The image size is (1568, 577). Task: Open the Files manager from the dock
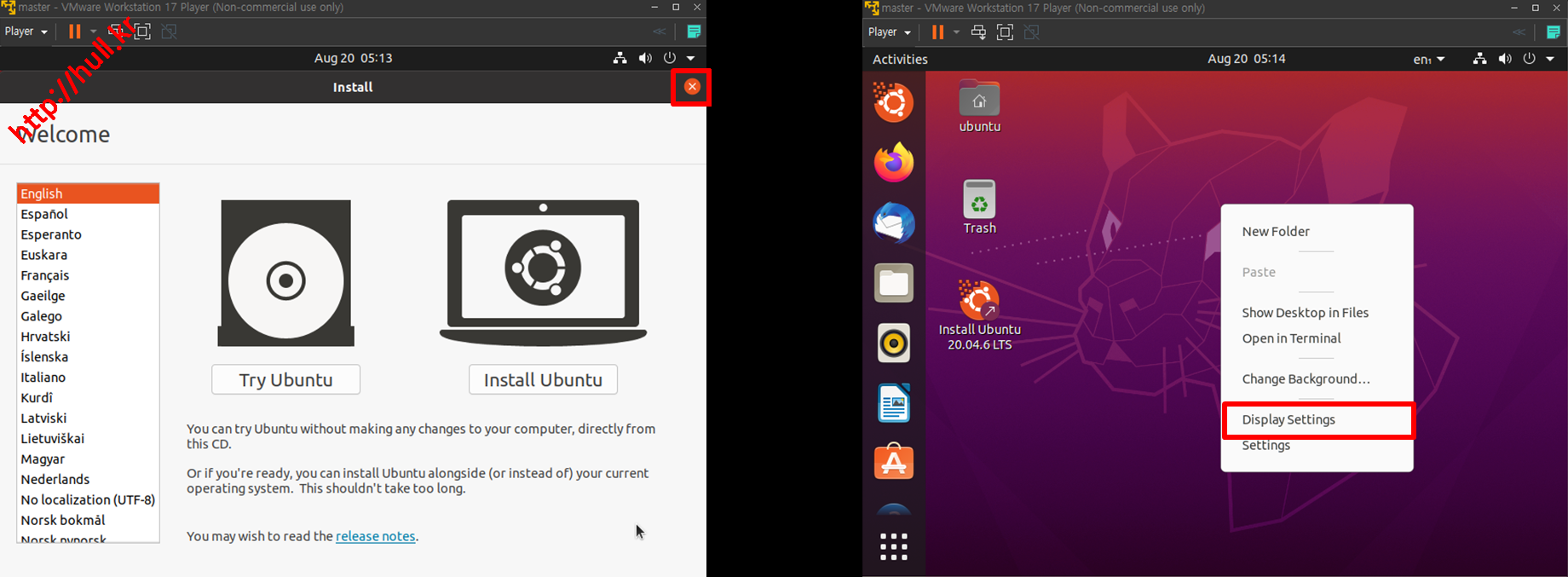[x=894, y=283]
